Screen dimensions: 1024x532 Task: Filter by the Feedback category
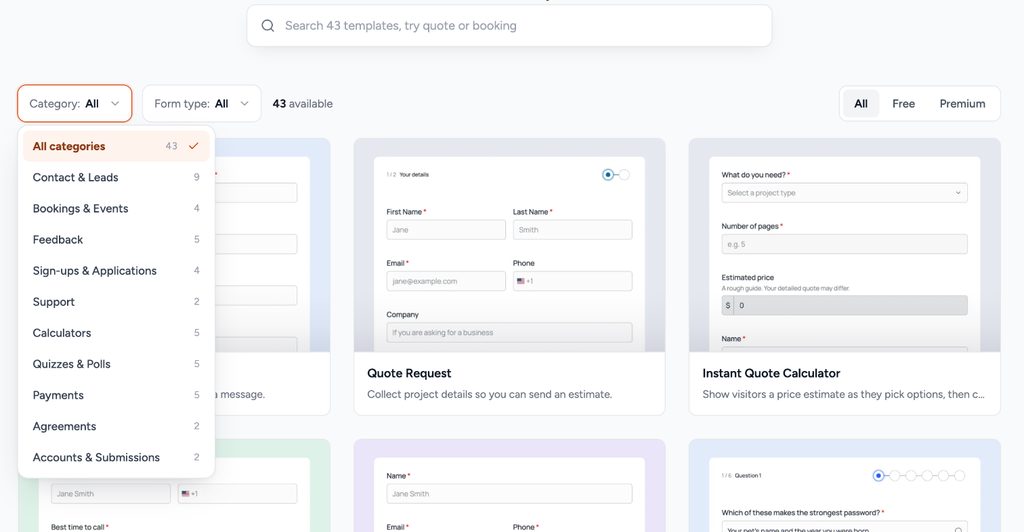pyautogui.click(x=116, y=240)
